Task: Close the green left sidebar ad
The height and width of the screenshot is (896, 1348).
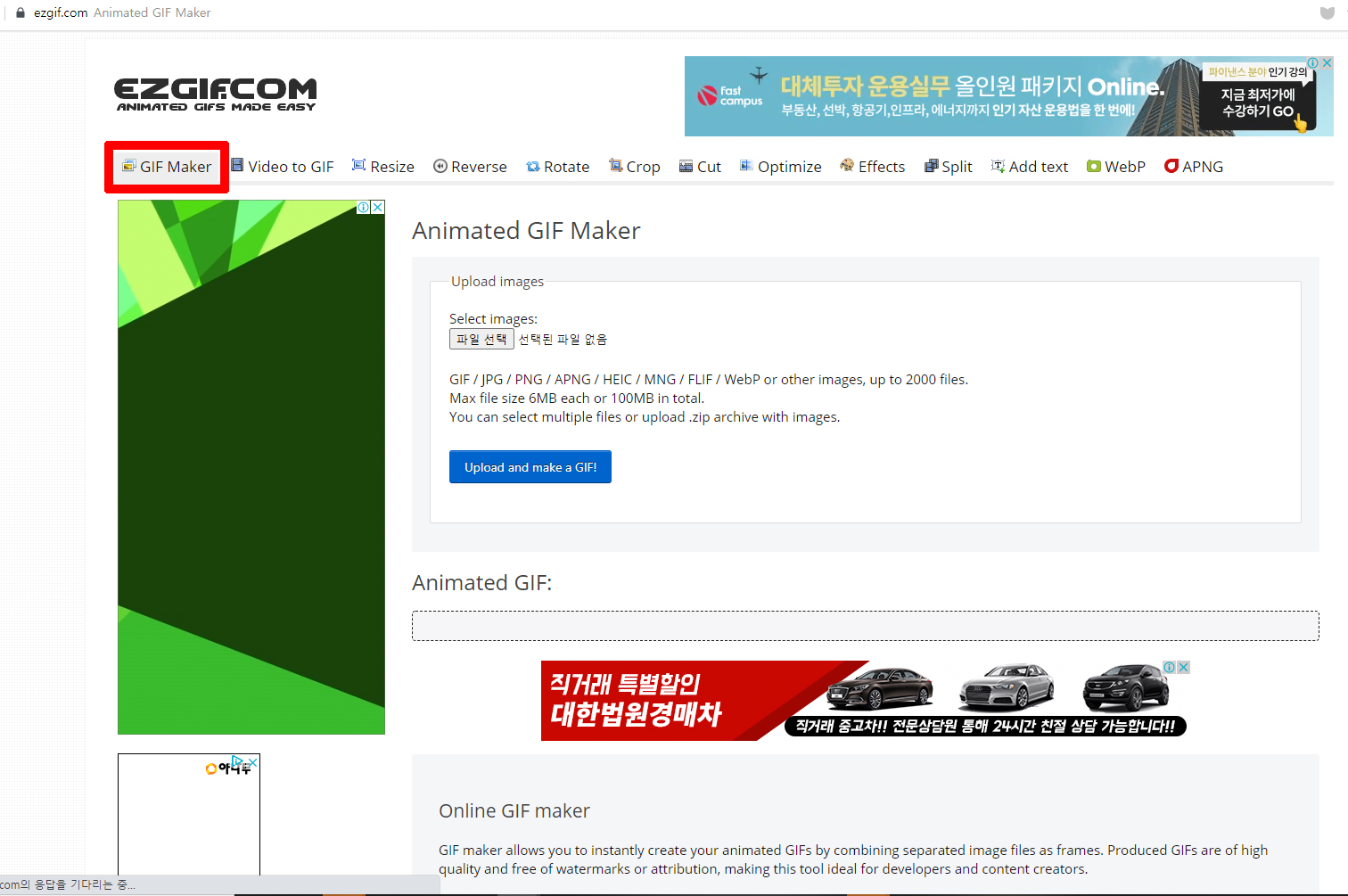Action: (378, 207)
